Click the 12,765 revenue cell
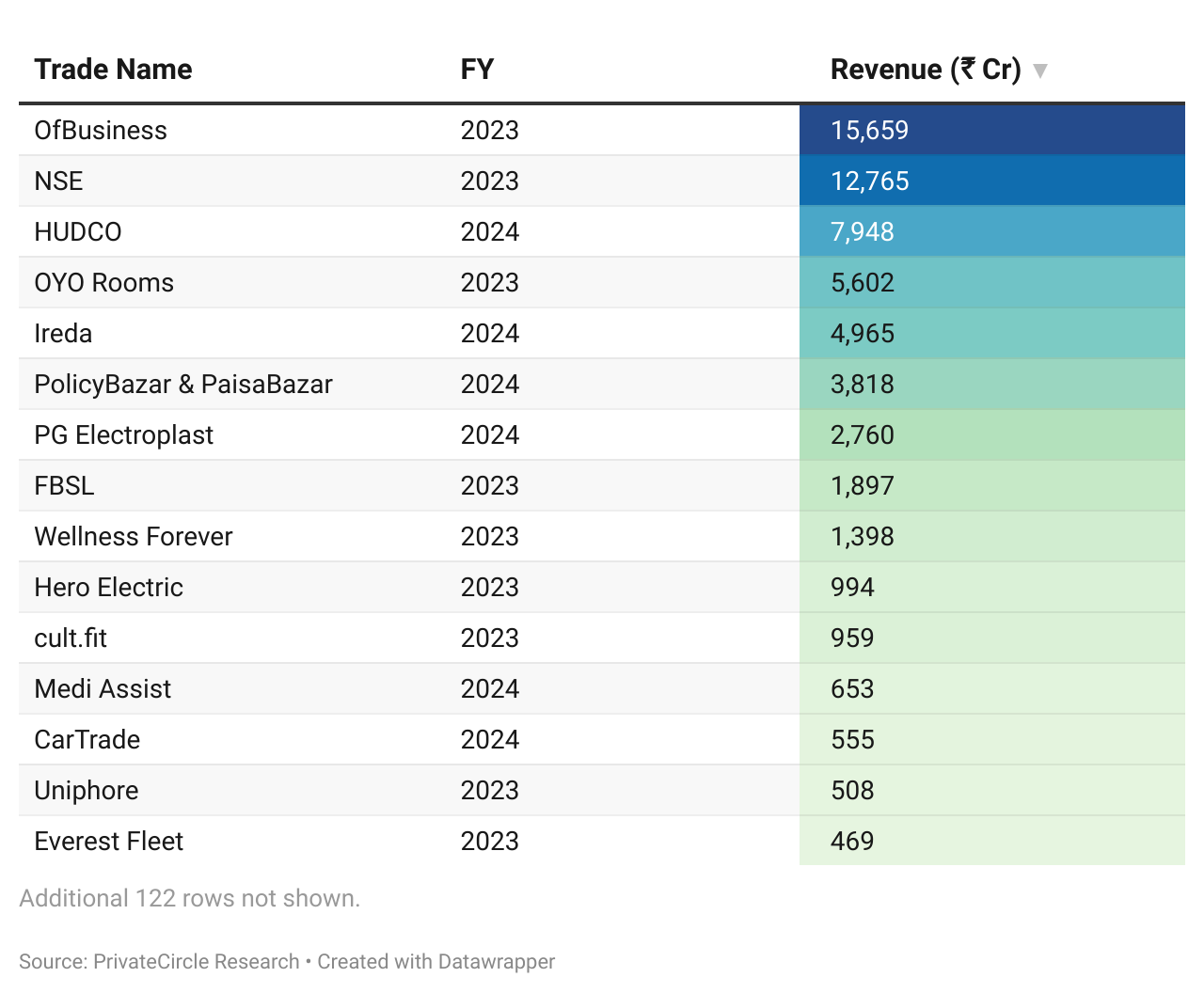1204x993 pixels. pos(992,181)
